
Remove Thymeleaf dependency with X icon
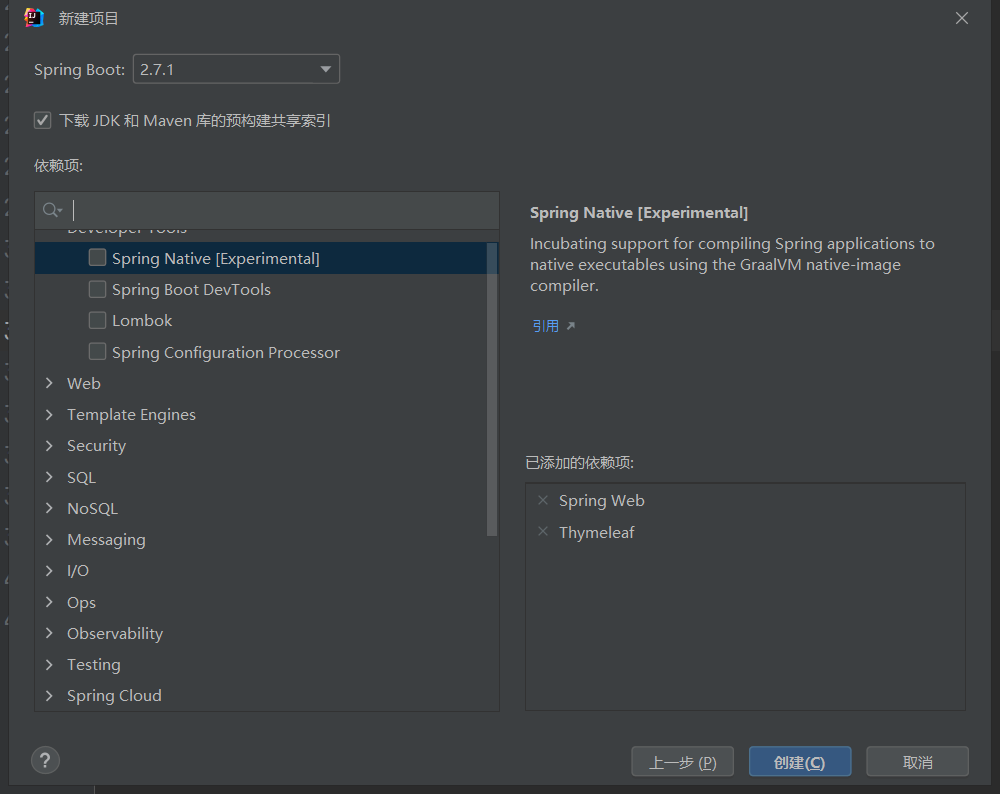click(543, 532)
